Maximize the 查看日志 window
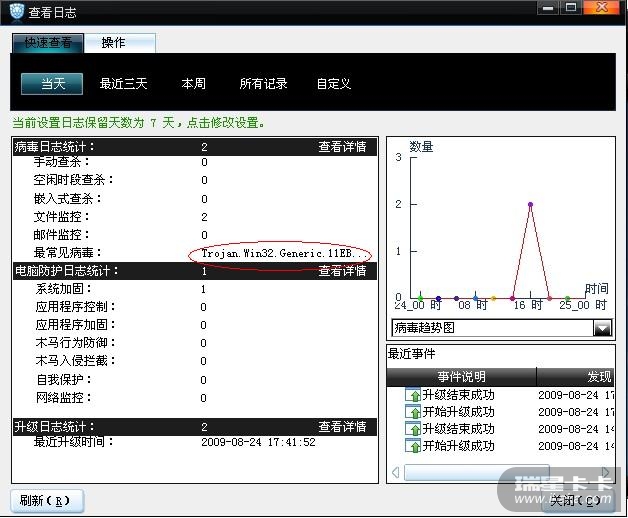 click(x=571, y=8)
